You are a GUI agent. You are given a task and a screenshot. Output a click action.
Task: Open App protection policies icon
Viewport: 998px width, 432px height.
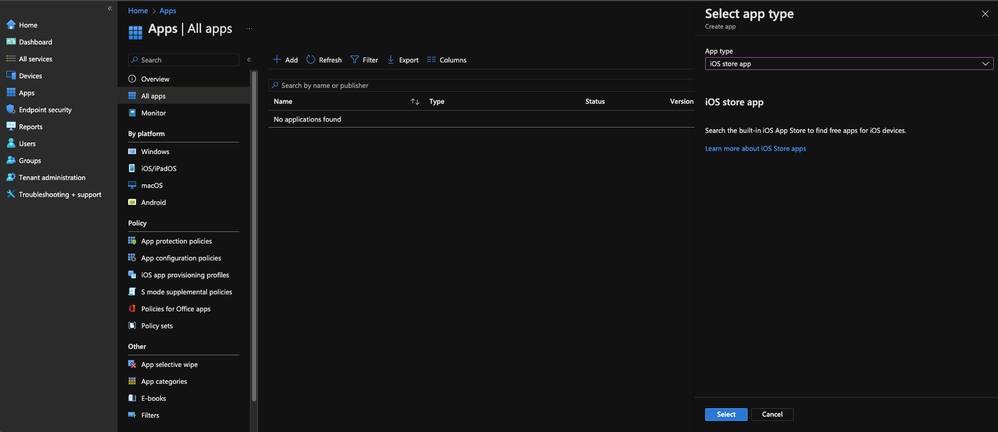(132, 241)
